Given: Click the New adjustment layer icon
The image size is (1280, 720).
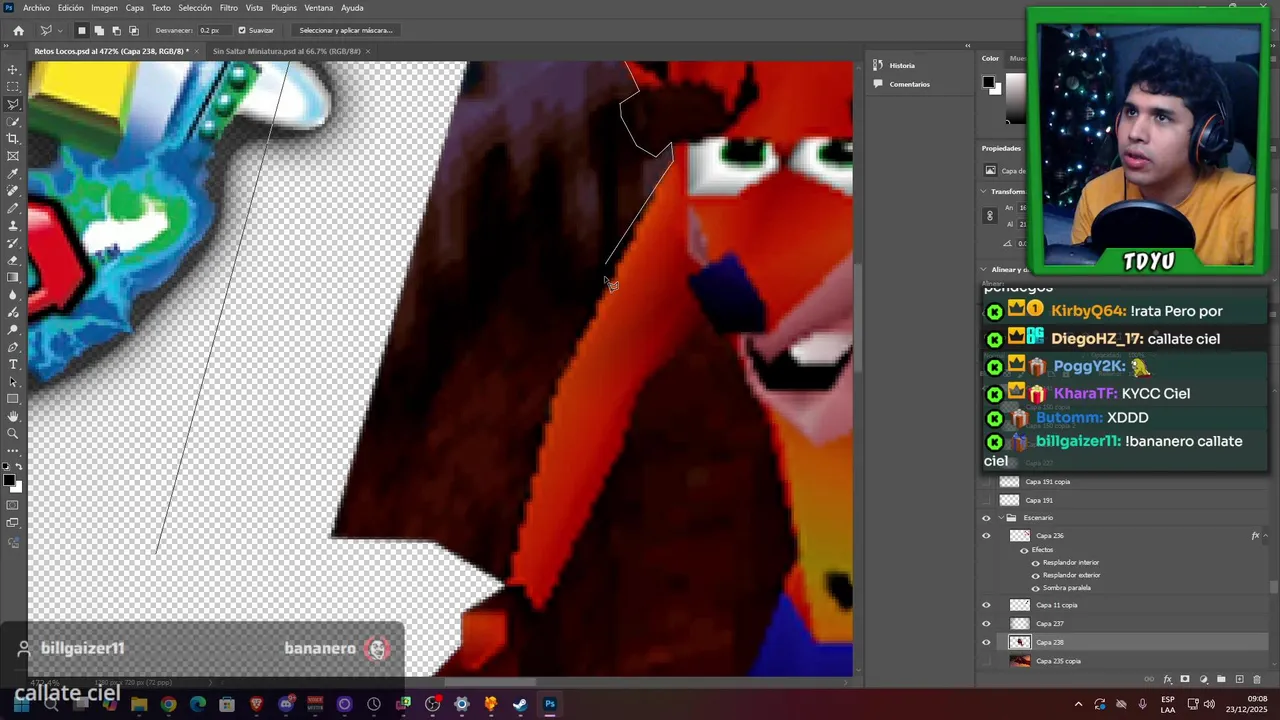Looking at the screenshot, I should point(1203,680).
